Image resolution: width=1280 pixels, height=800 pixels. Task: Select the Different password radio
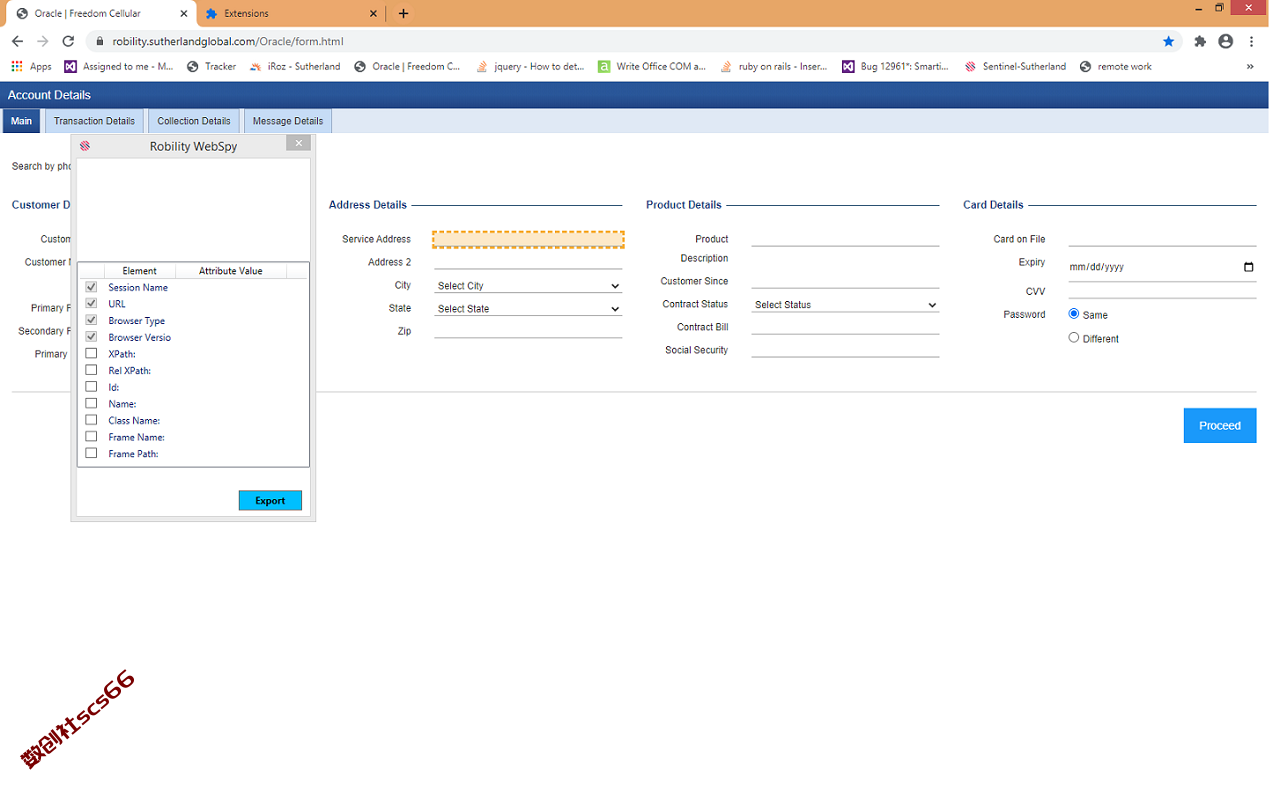click(x=1074, y=338)
